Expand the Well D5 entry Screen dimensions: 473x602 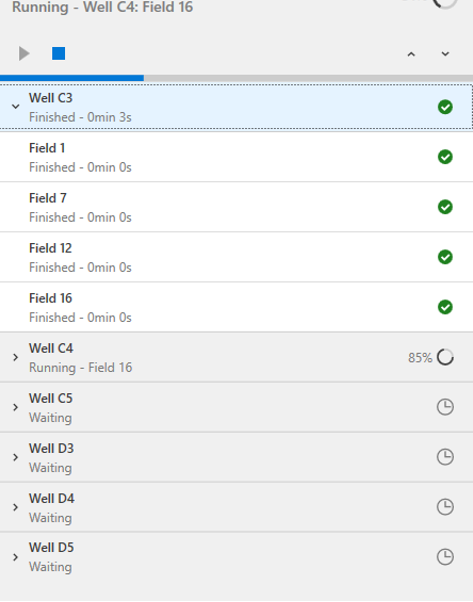15,557
